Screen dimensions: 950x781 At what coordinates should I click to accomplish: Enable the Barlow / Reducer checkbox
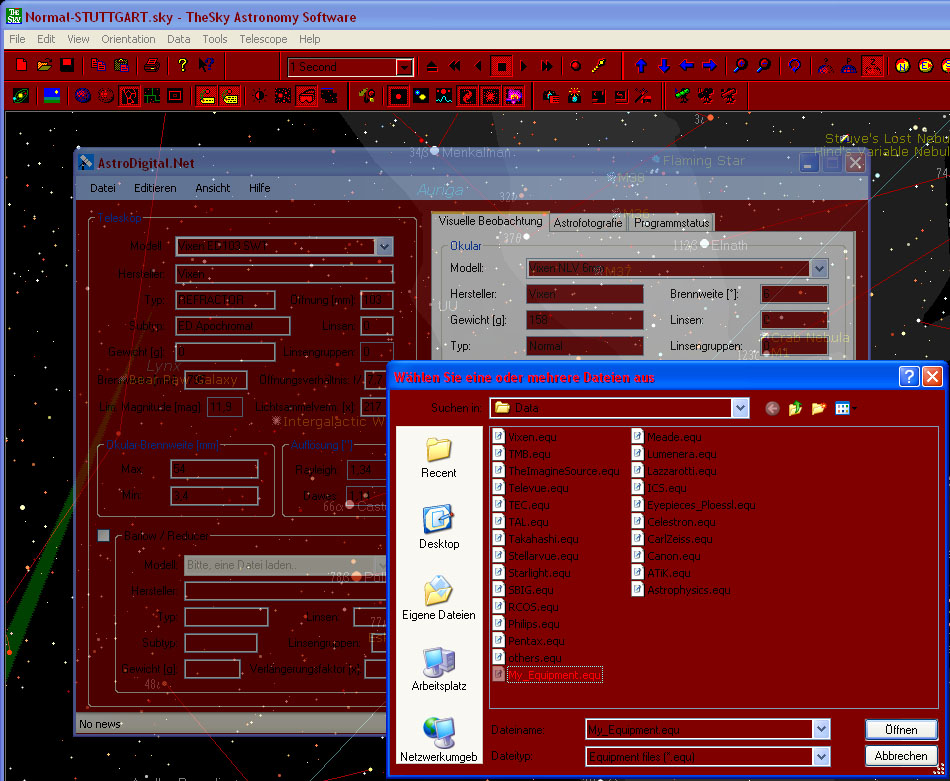pyautogui.click(x=104, y=536)
